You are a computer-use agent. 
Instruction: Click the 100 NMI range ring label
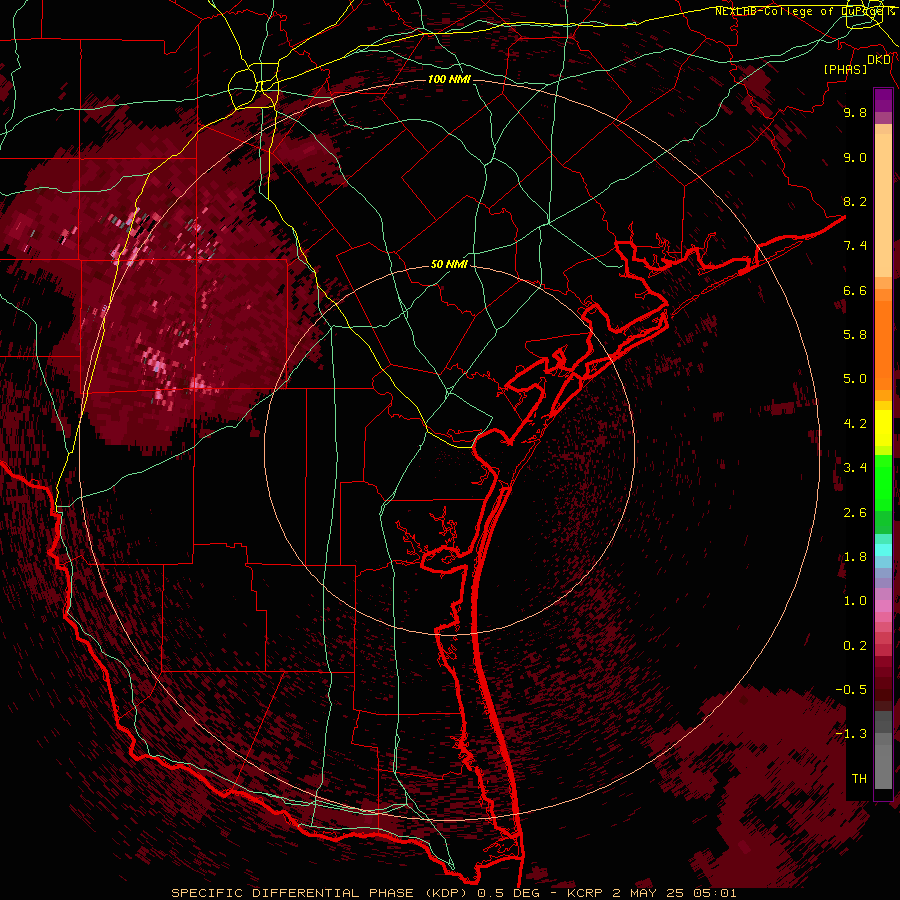pyautogui.click(x=449, y=79)
